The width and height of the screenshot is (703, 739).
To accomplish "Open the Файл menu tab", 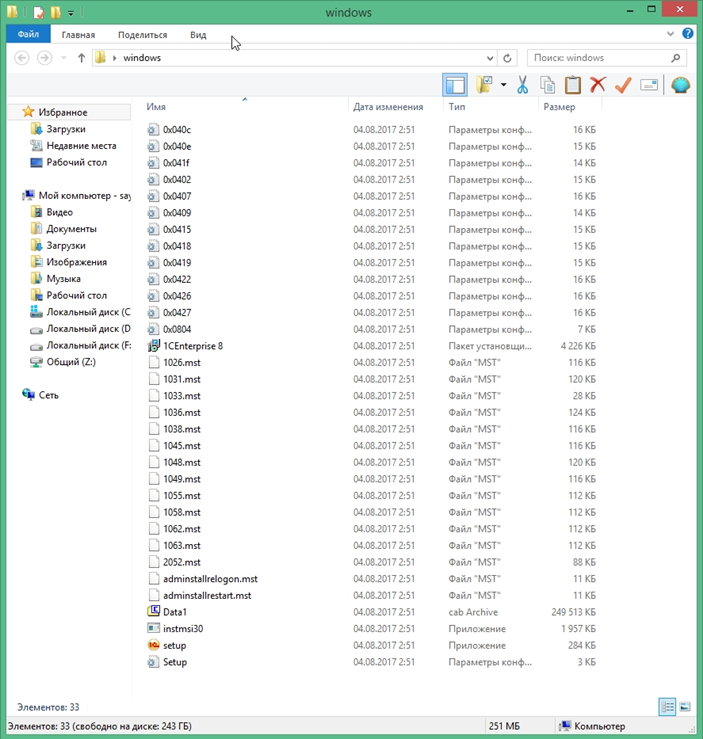I will coord(28,34).
